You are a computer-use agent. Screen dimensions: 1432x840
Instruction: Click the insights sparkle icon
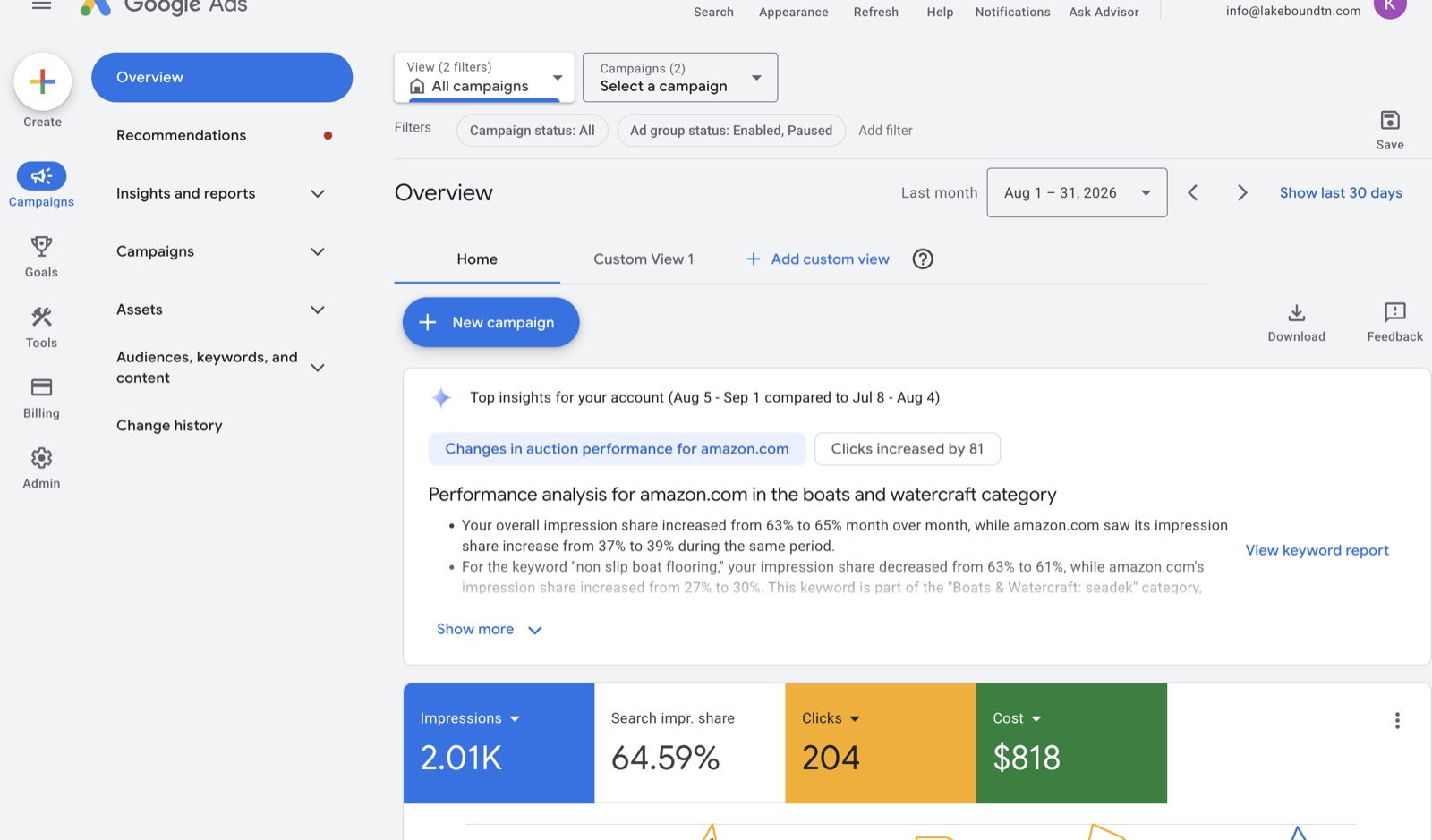click(441, 398)
